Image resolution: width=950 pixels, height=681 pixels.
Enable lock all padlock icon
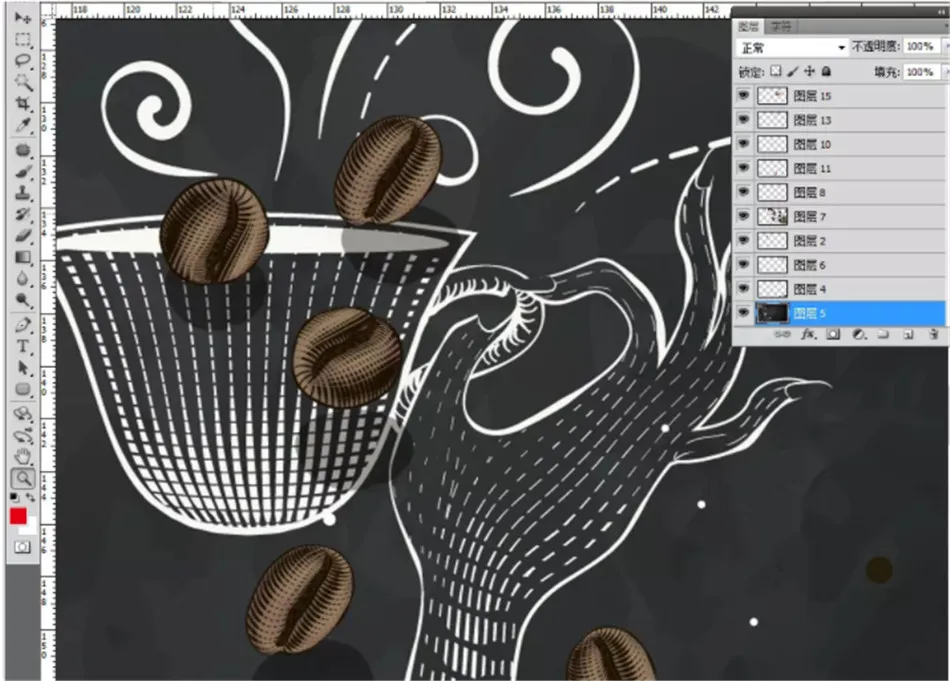point(826,71)
